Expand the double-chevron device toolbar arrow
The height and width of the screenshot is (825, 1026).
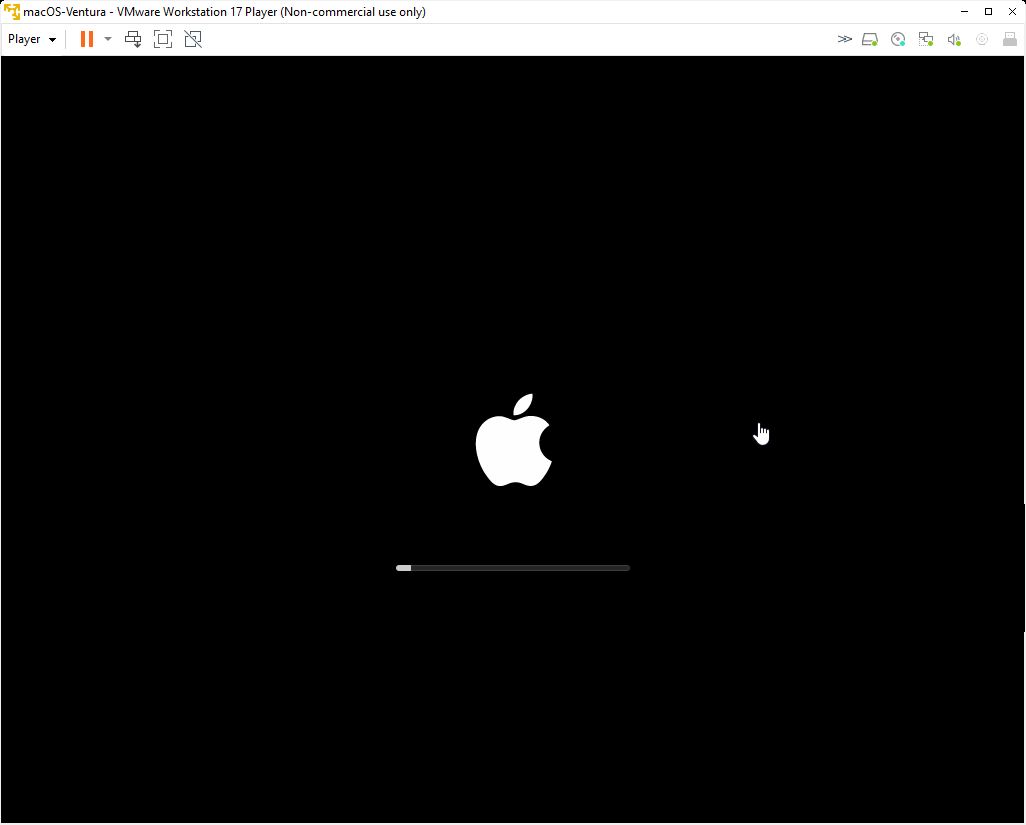[x=845, y=39]
